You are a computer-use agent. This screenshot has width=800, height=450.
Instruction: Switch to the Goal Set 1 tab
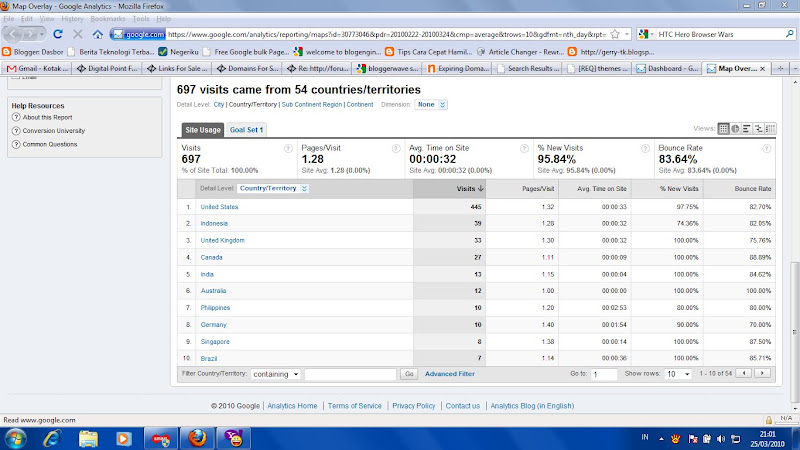point(246,130)
